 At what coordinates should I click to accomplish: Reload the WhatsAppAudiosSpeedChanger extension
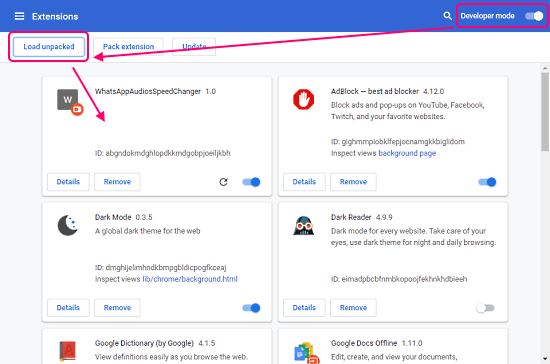(x=223, y=182)
